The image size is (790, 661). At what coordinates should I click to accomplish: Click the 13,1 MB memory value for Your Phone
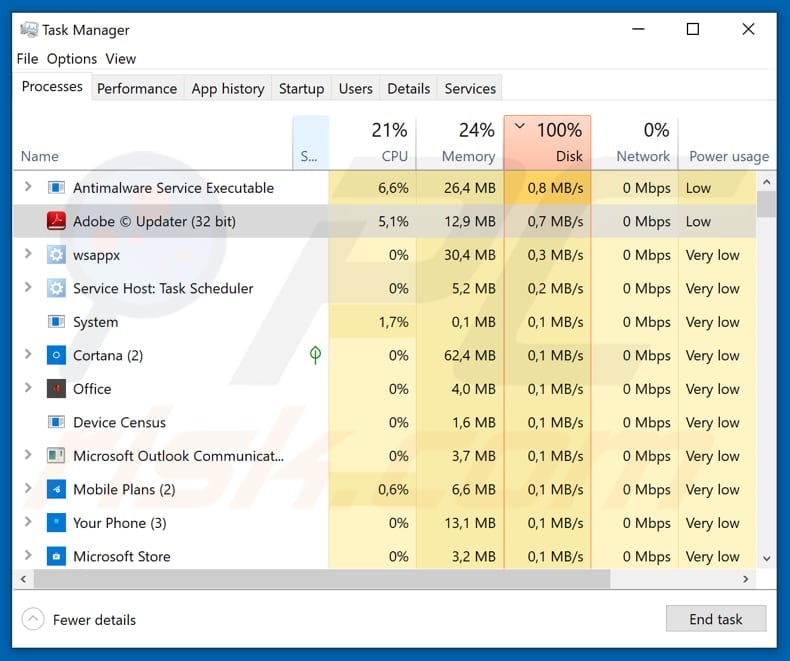tap(470, 523)
